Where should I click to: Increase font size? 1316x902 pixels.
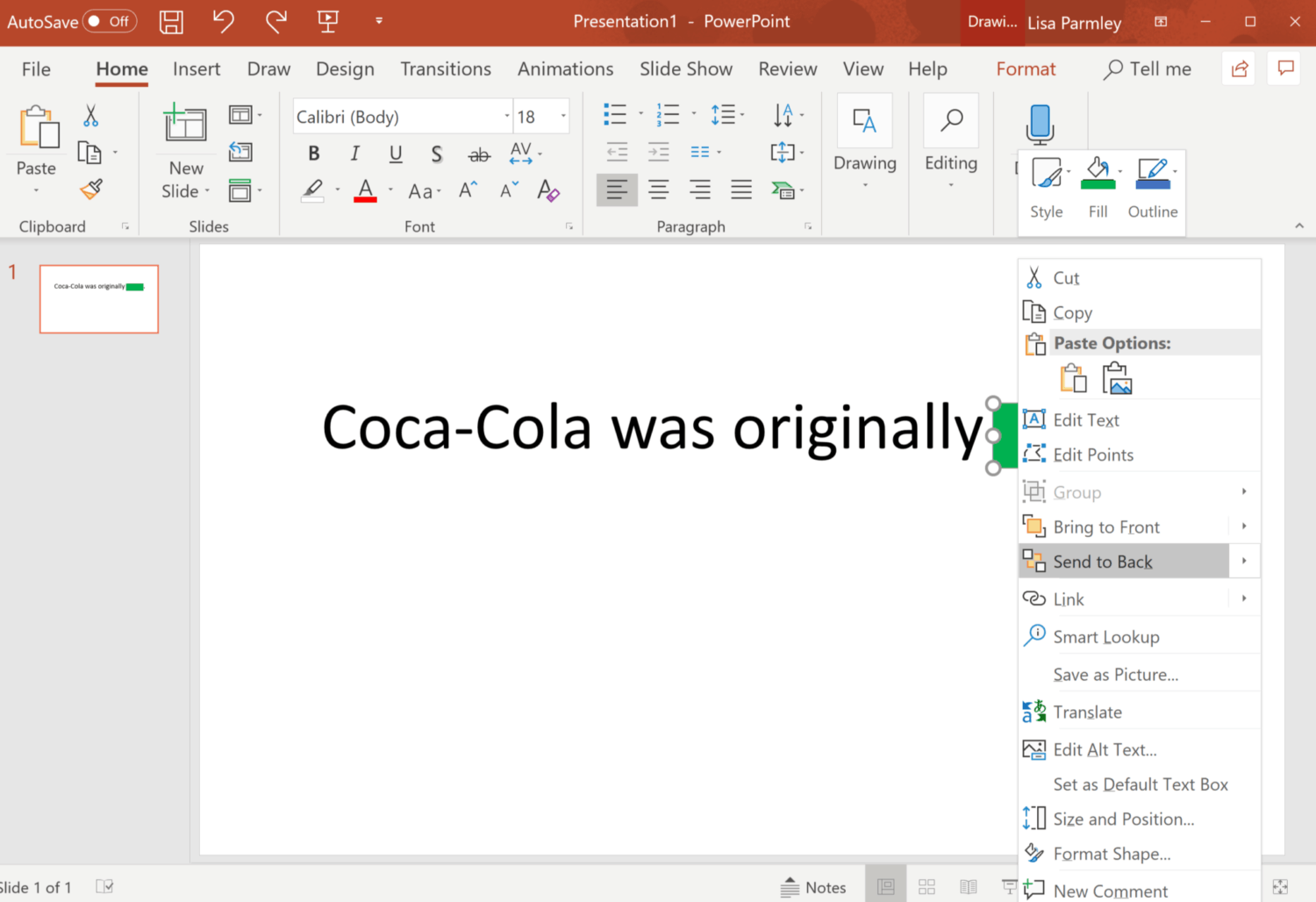pos(468,190)
